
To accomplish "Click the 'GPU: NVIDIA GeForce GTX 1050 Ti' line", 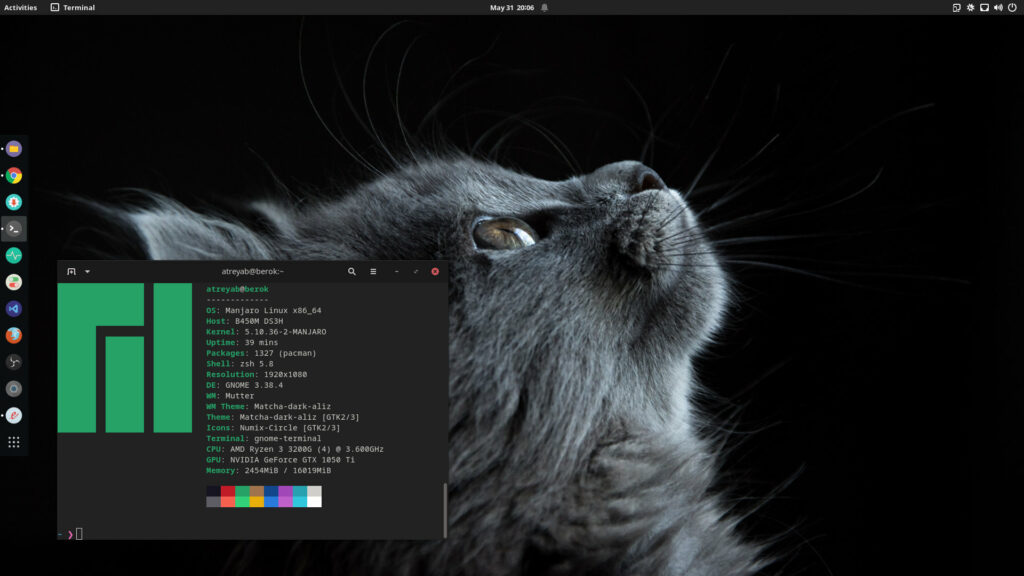I will [281, 460].
